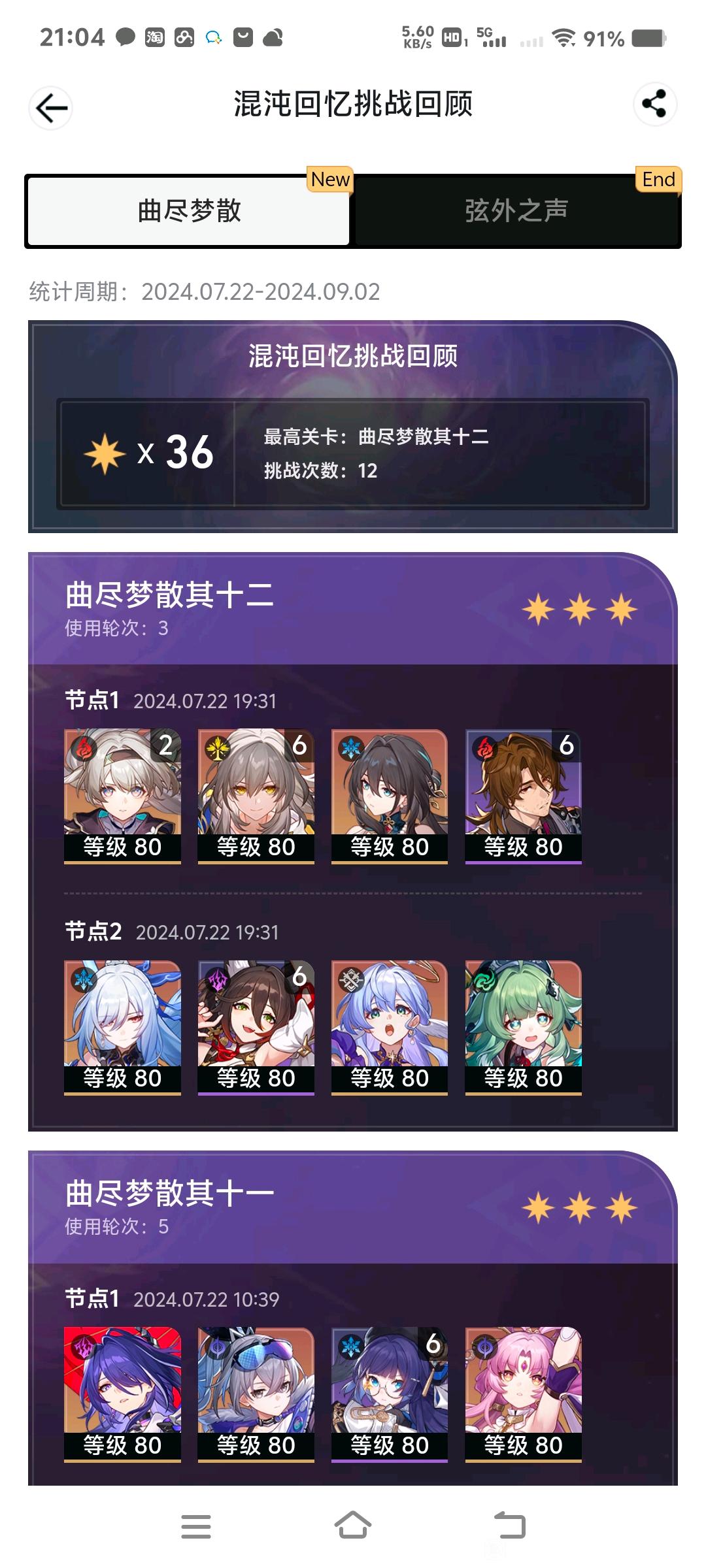Tap the Android back navigation icon
Screen dimensions: 706x1568
(x=510, y=1526)
